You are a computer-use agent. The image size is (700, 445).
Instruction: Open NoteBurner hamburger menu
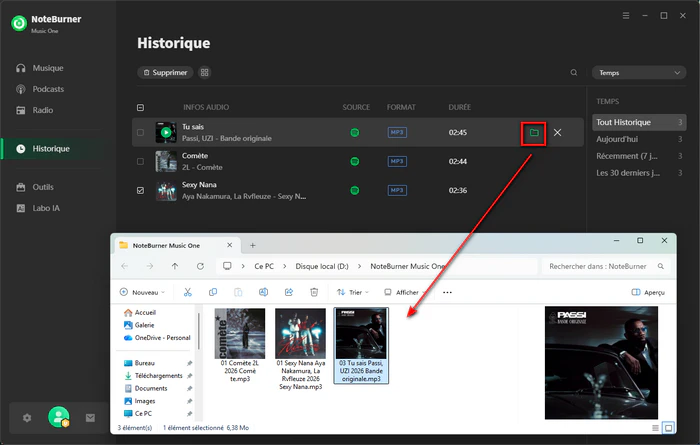626,16
